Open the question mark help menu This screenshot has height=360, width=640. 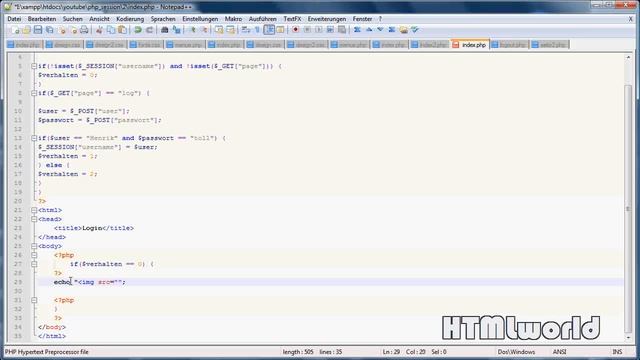pos(380,19)
